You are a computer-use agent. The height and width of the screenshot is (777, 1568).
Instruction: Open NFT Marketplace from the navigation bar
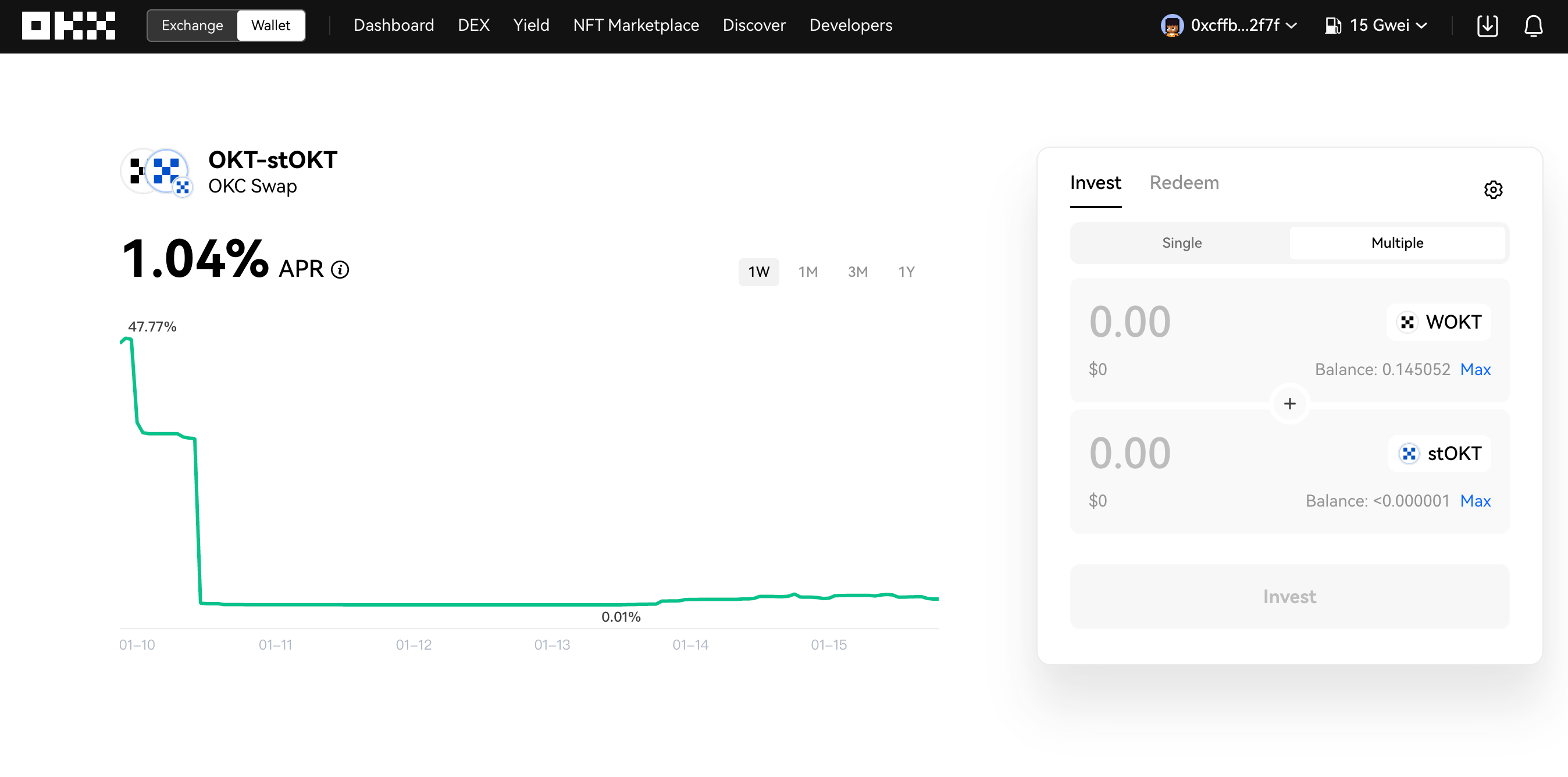pyautogui.click(x=636, y=26)
